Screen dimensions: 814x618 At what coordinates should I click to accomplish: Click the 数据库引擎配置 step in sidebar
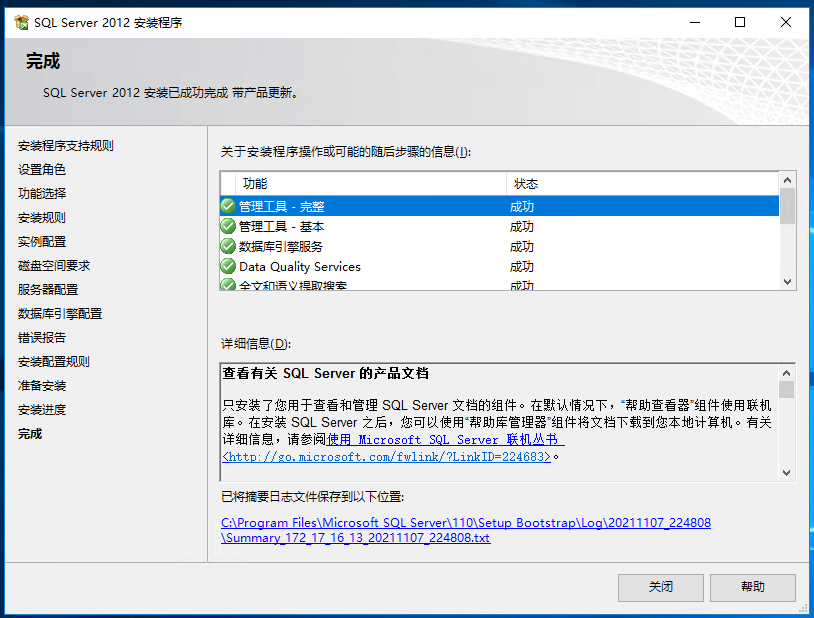[60, 313]
